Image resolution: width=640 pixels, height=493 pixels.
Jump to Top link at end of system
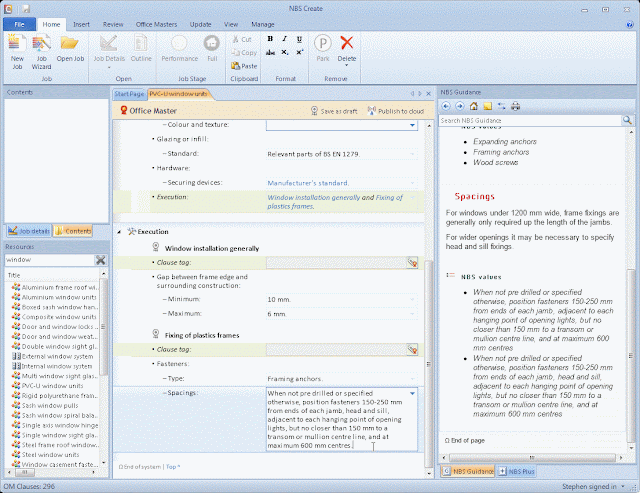point(173,466)
